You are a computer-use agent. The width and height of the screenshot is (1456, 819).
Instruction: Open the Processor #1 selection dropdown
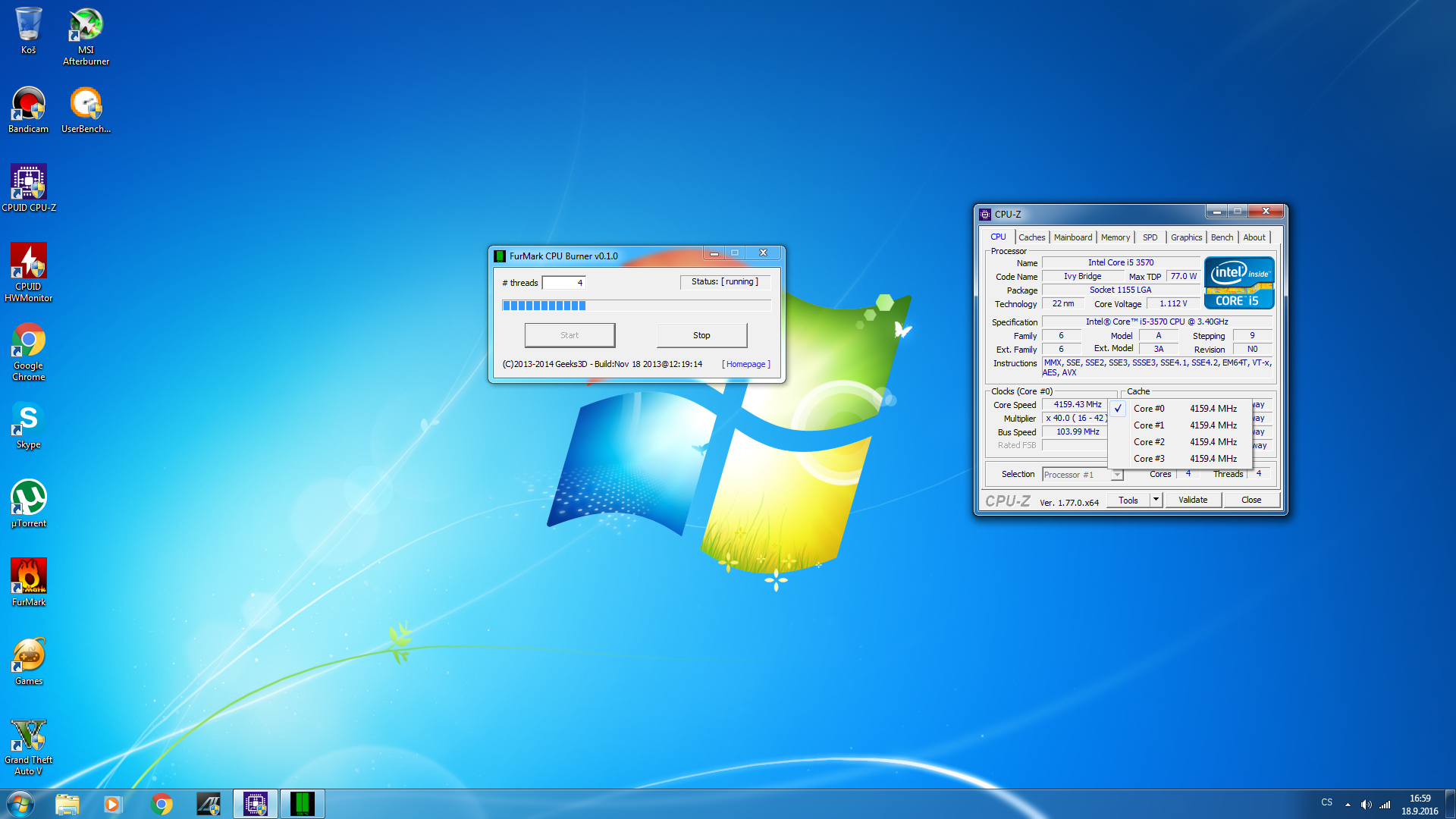tap(1116, 475)
